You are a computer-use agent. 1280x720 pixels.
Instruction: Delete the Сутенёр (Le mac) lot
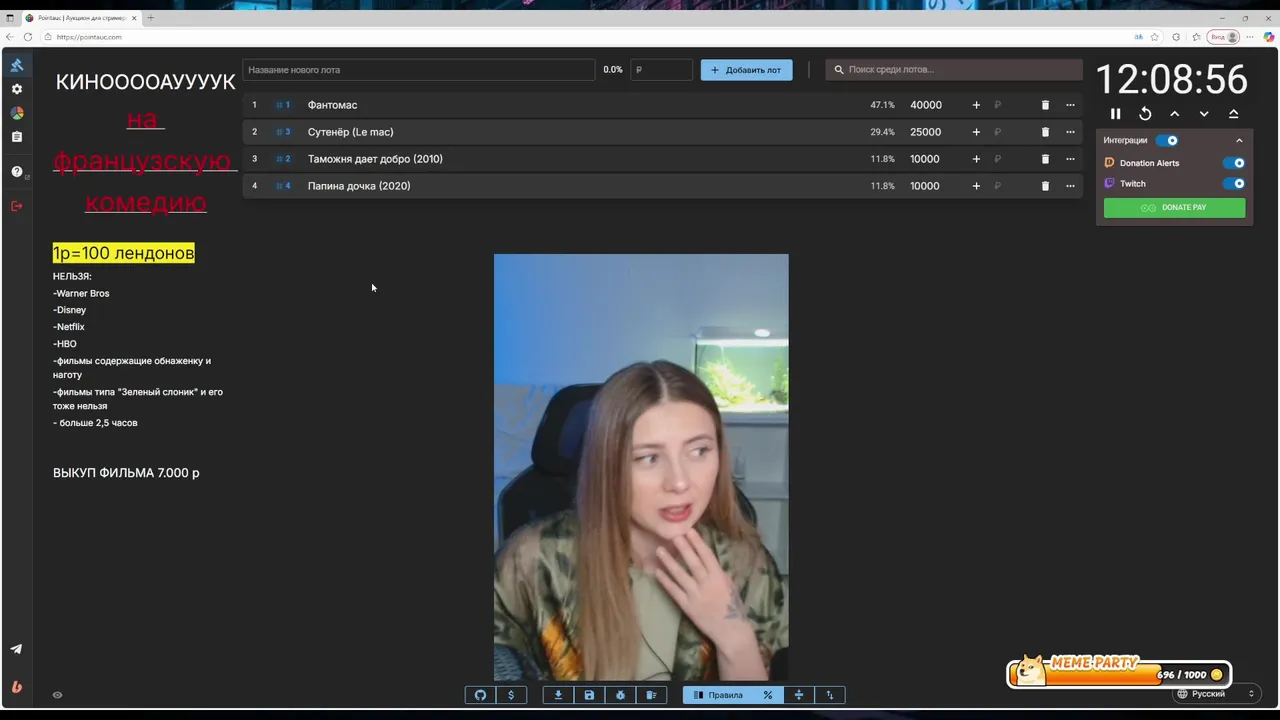(x=1045, y=132)
